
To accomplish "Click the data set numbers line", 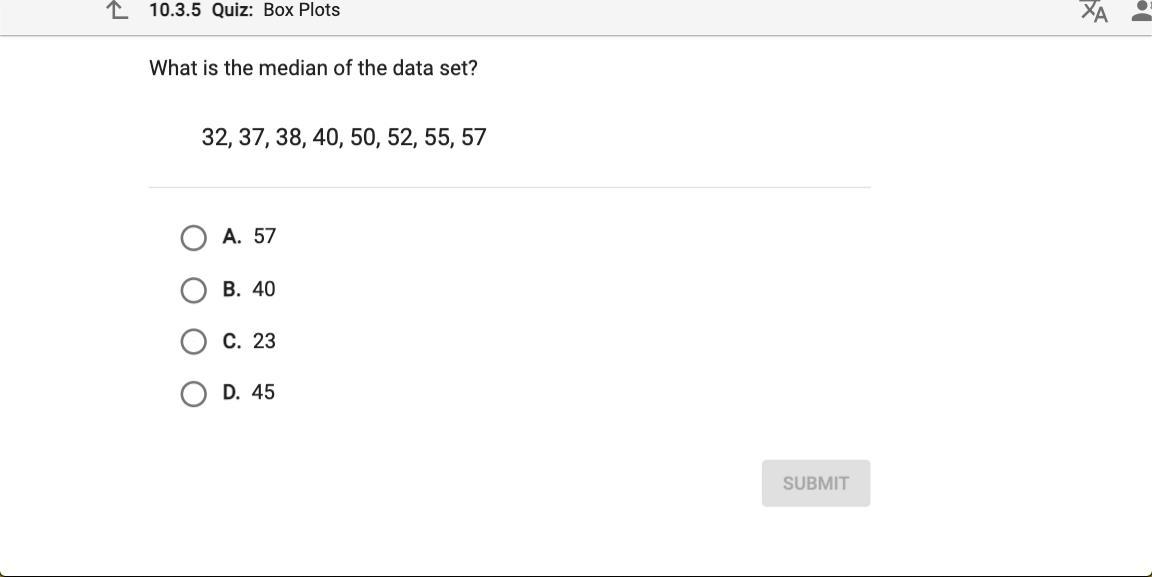I will pyautogui.click(x=344, y=138).
